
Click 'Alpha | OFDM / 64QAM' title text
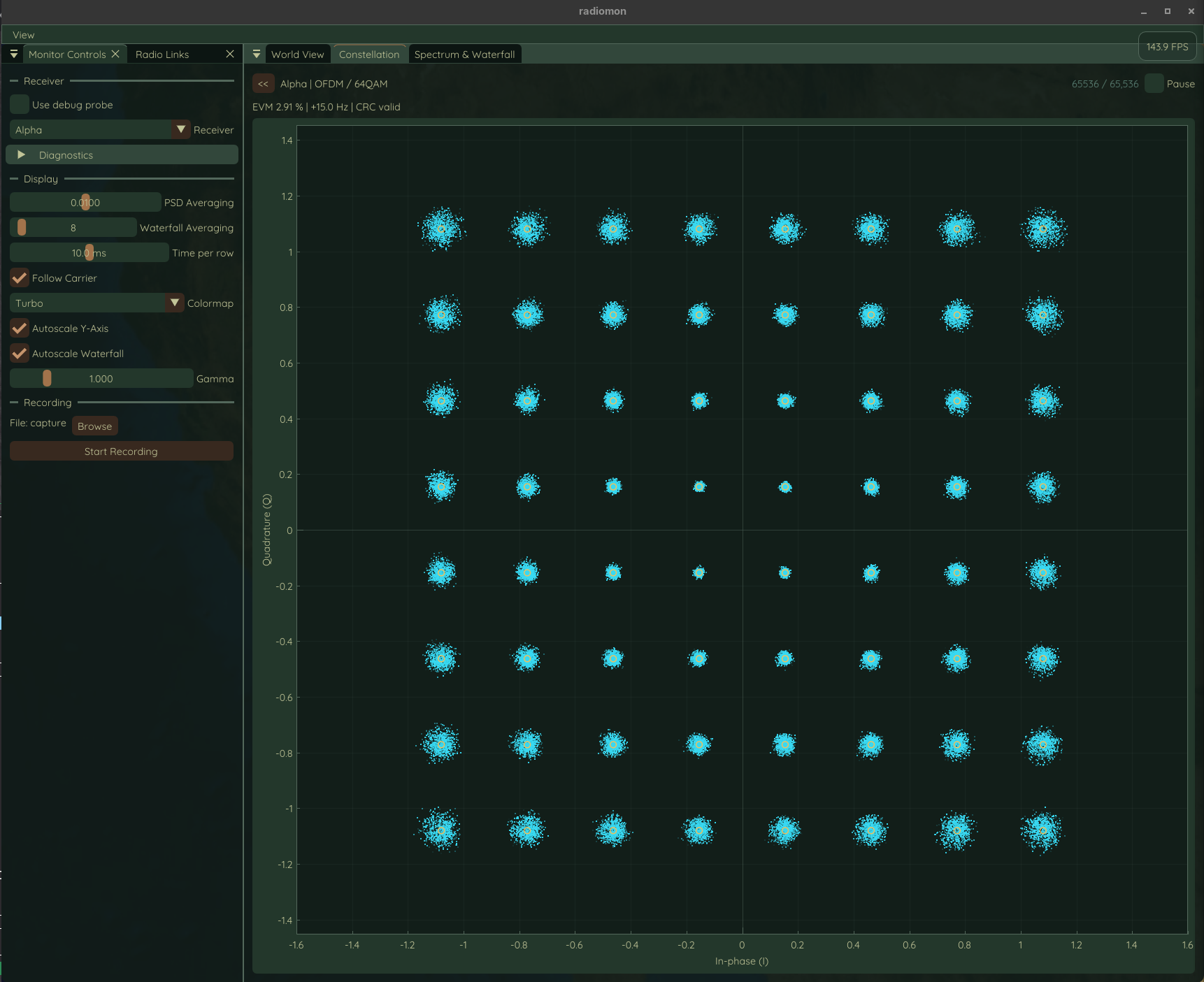click(334, 84)
